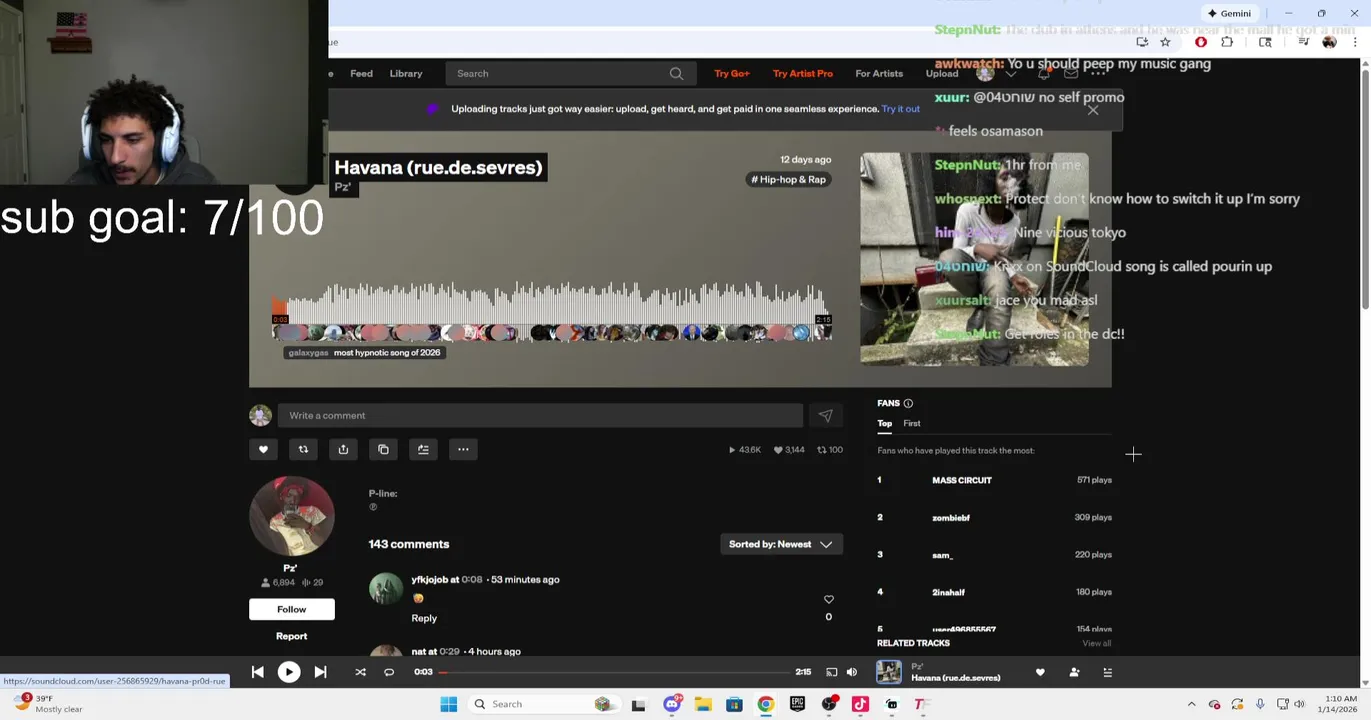Open 2inahalf's fan profile
This screenshot has width=1371, height=720.
[949, 592]
